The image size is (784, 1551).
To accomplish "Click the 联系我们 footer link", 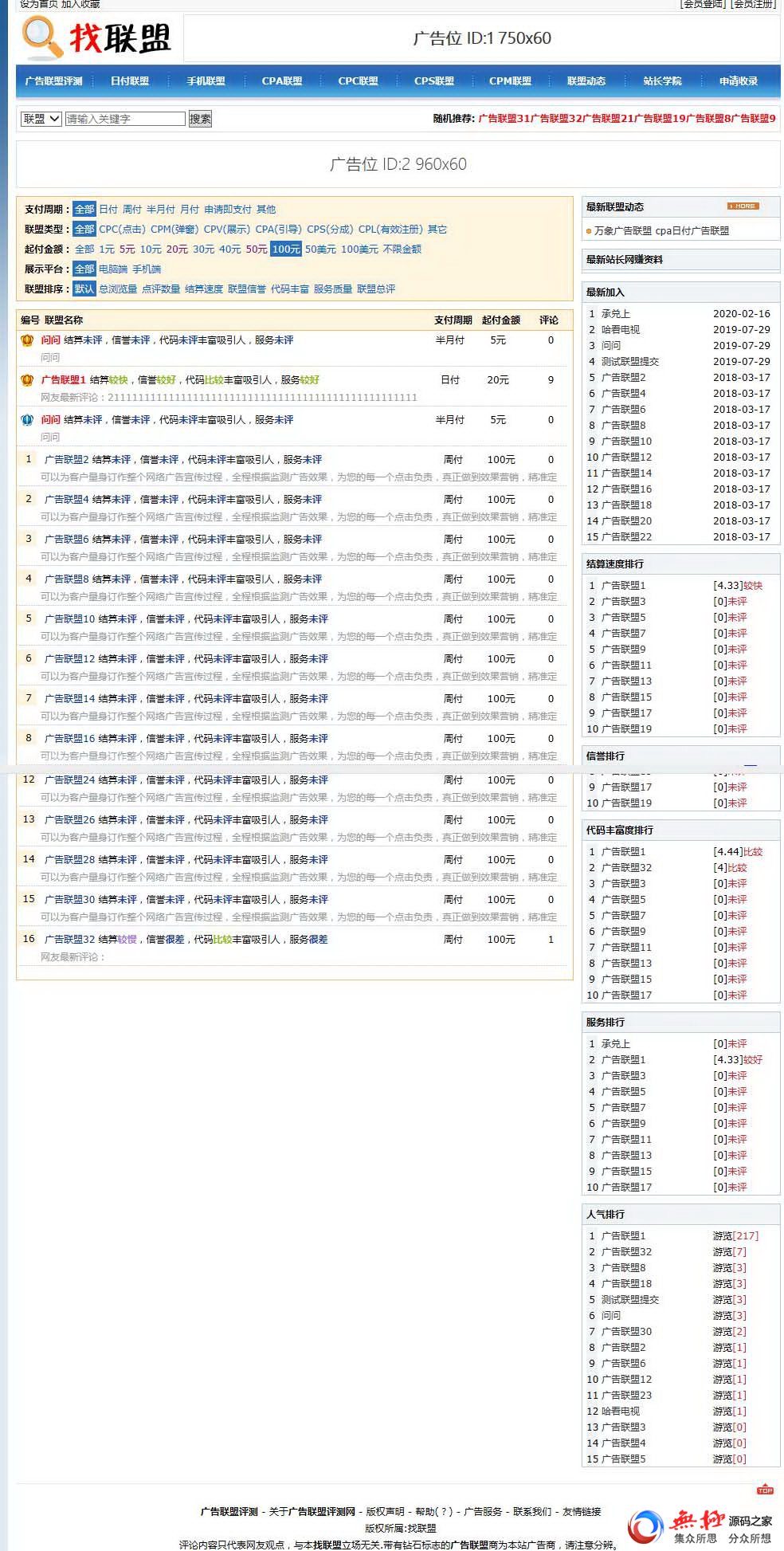I will tap(532, 1511).
